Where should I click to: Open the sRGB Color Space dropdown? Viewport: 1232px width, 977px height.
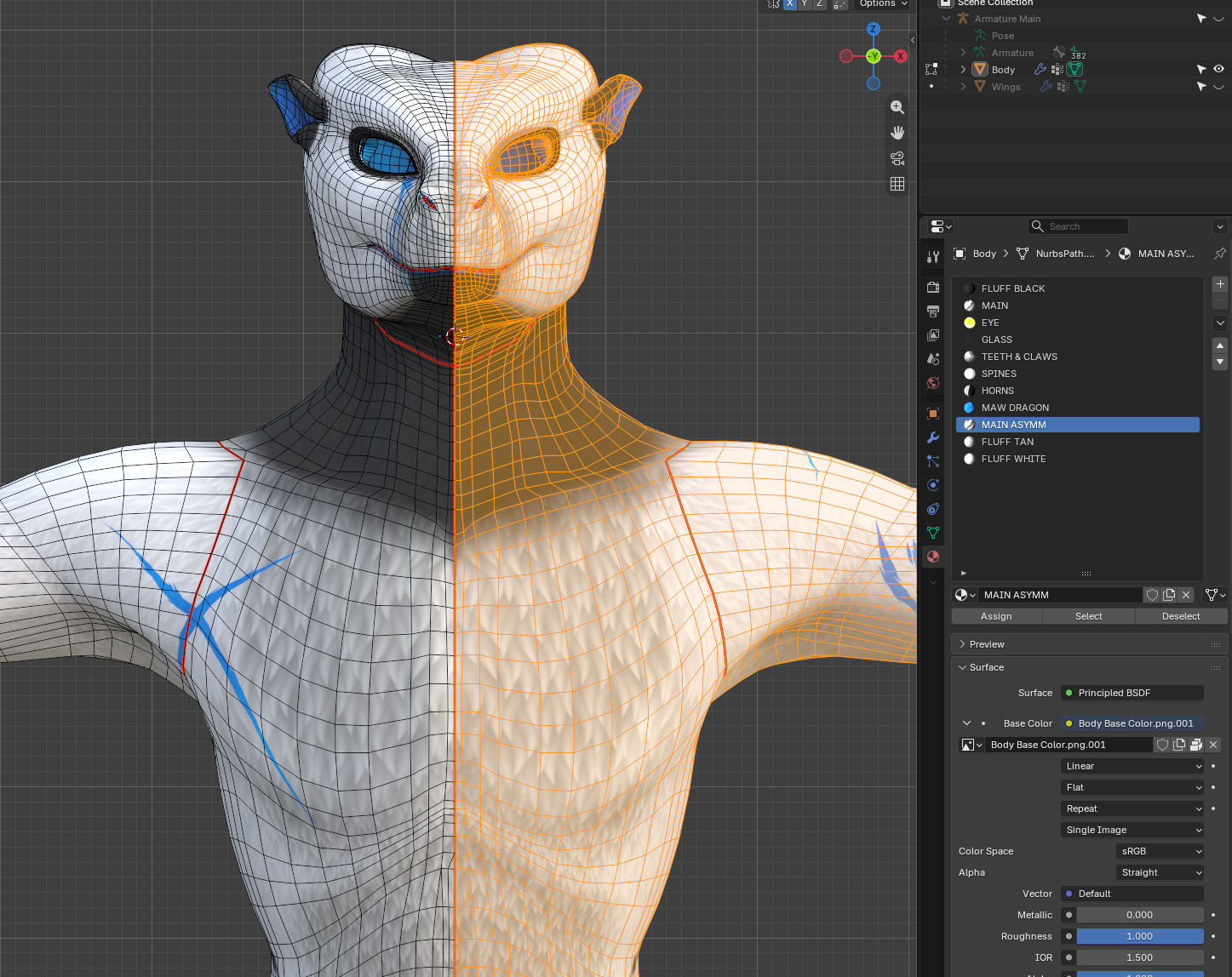click(1160, 851)
